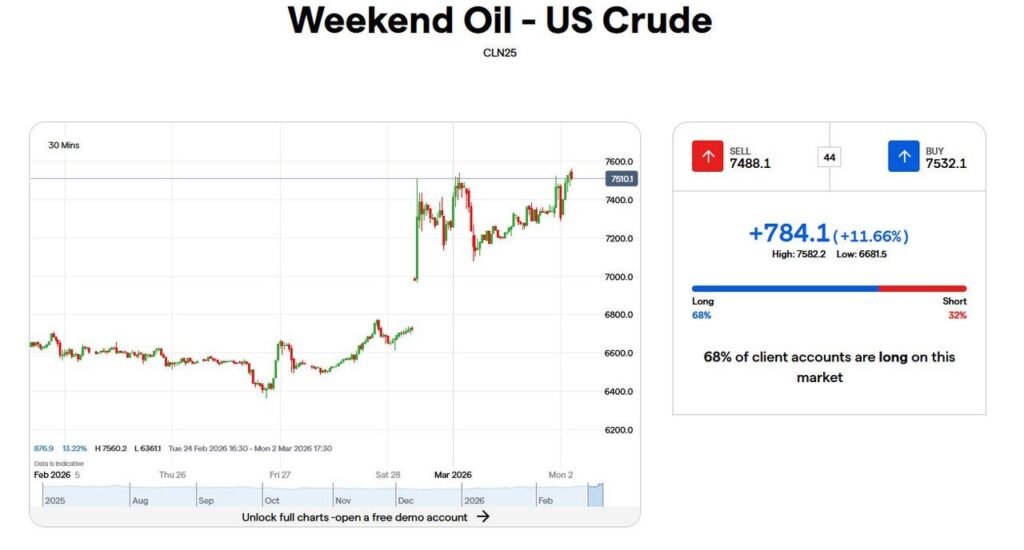Select the 7510.1 current price tag

(621, 179)
